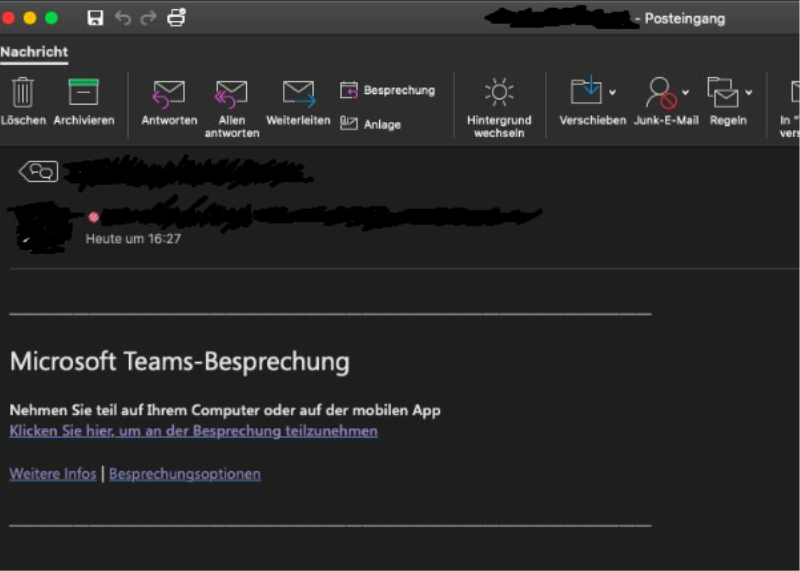Archive the message with Archivieren

click(x=84, y=102)
